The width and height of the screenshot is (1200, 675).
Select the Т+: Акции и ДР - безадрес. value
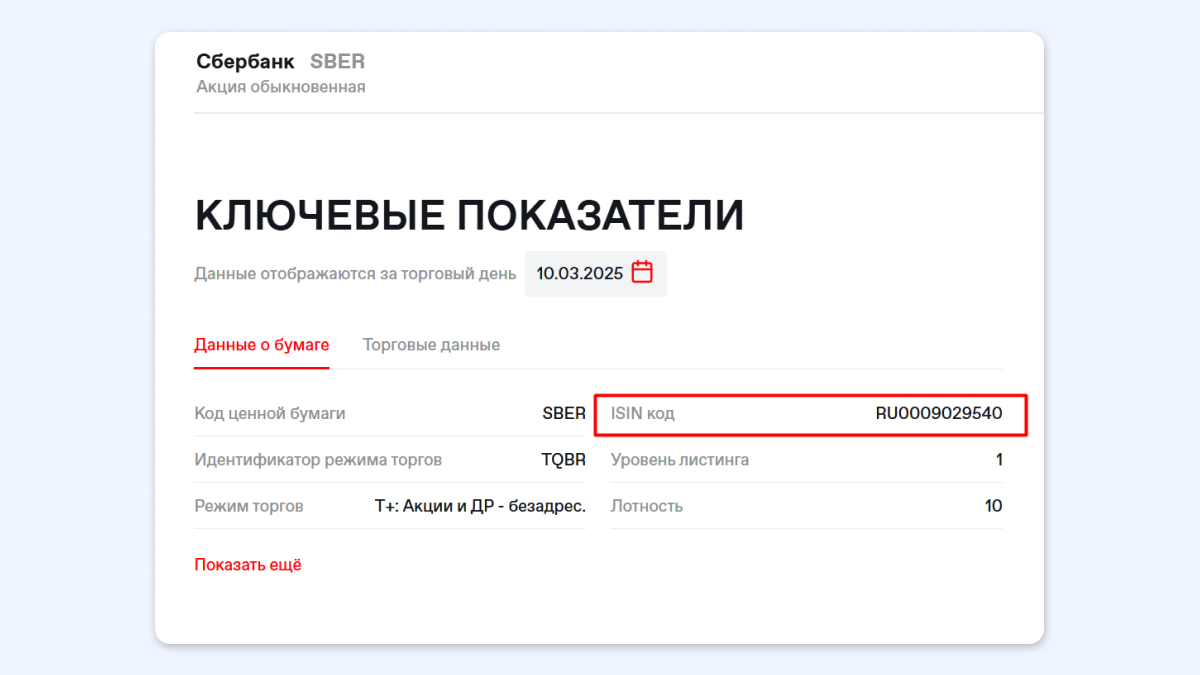click(480, 506)
